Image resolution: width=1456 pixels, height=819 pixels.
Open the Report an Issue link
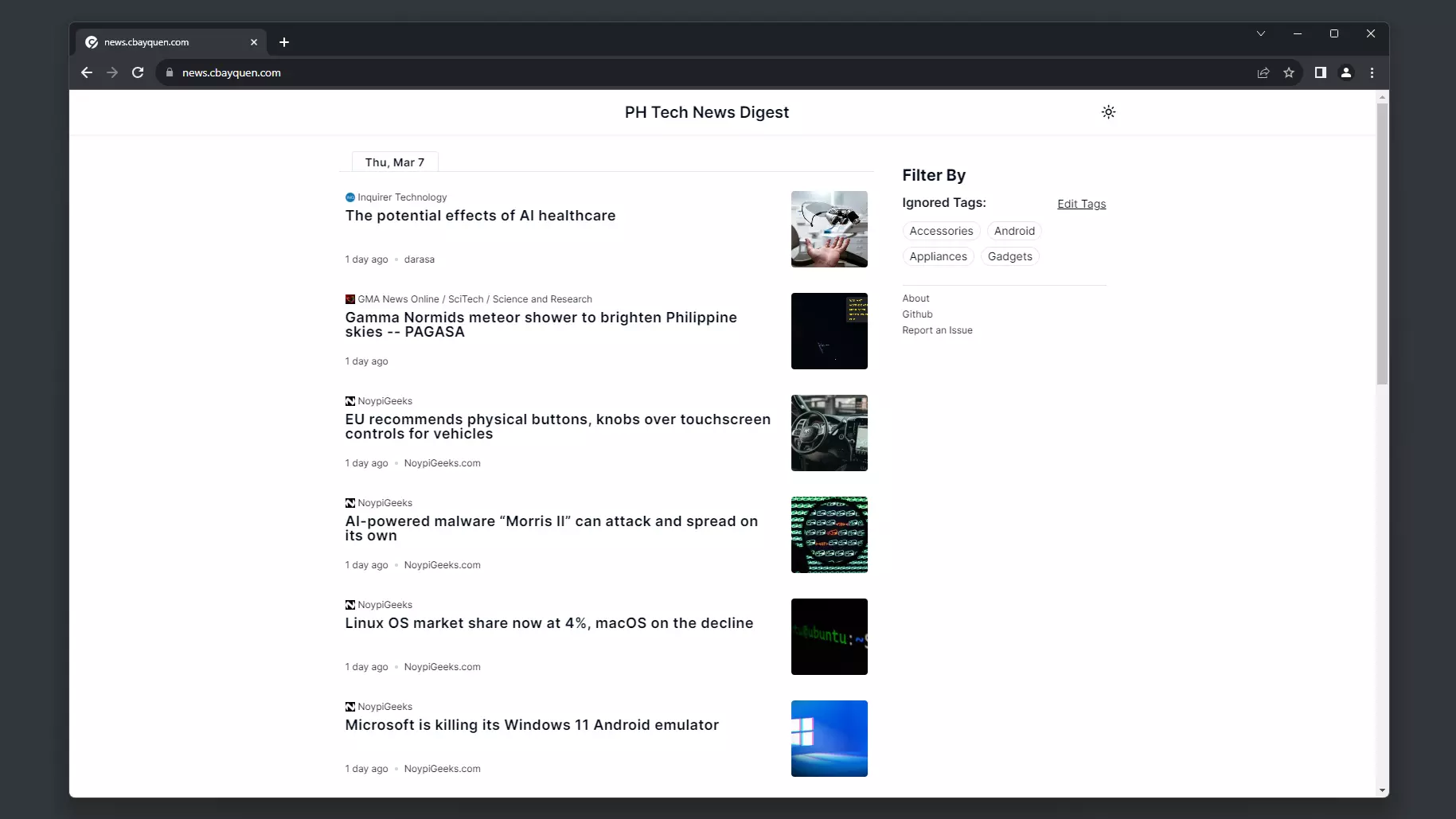pos(937,330)
